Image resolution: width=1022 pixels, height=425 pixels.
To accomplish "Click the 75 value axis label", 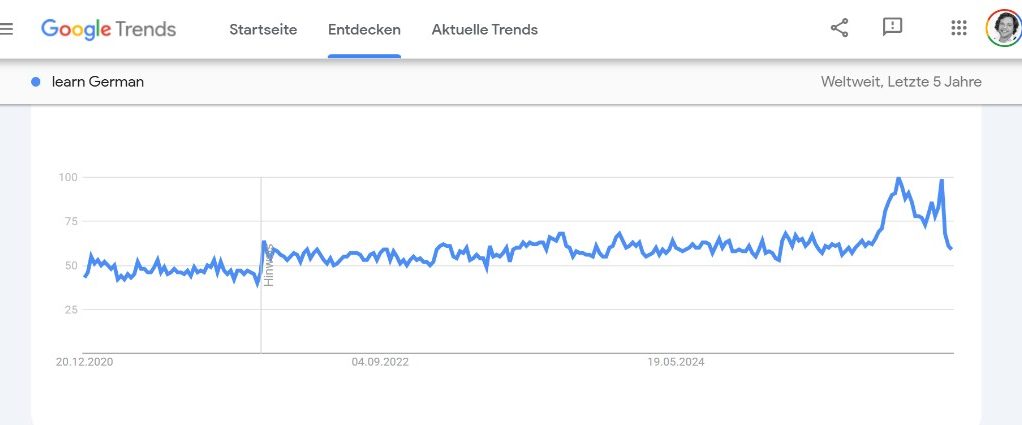I will [71, 222].
